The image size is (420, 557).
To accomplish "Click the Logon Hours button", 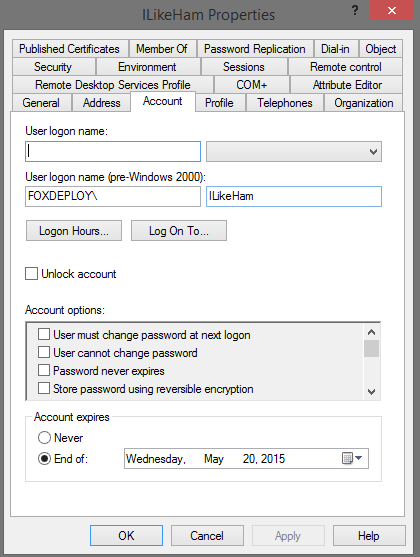I will click(x=74, y=231).
